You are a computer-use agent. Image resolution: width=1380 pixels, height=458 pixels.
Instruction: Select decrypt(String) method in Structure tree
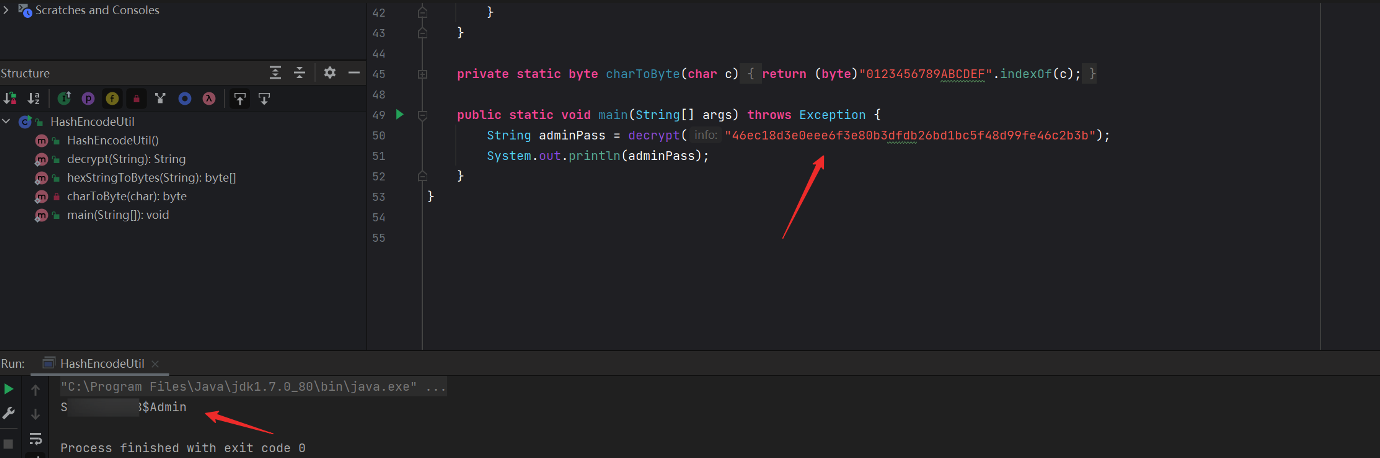tap(126, 159)
